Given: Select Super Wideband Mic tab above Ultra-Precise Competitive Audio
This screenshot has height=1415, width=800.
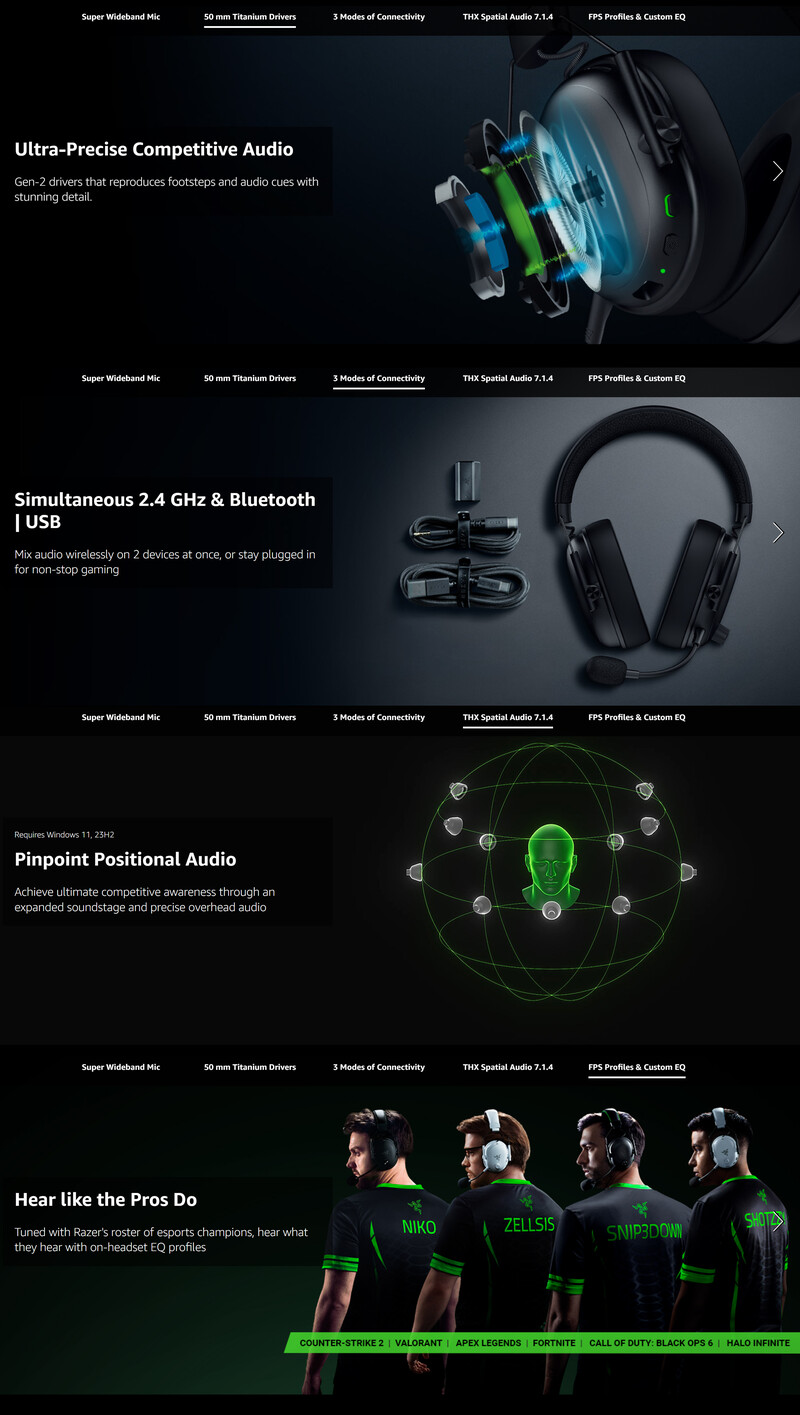Looking at the screenshot, I should [121, 17].
